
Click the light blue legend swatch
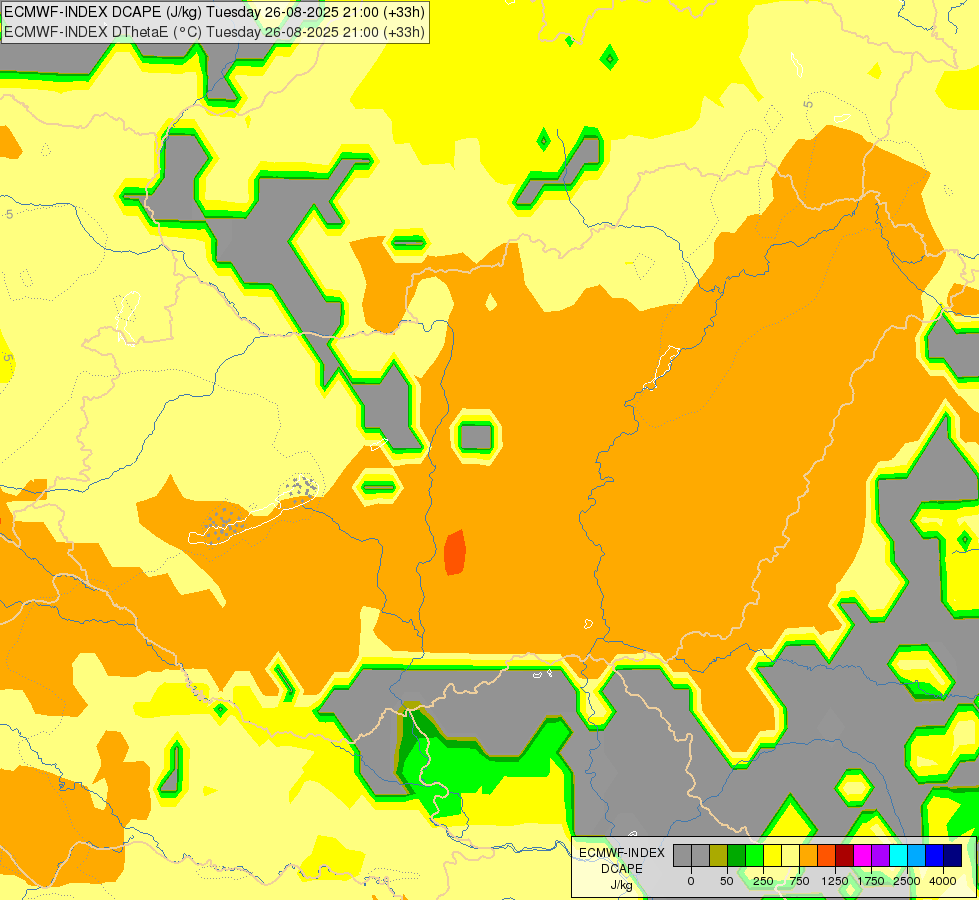[x=917, y=855]
